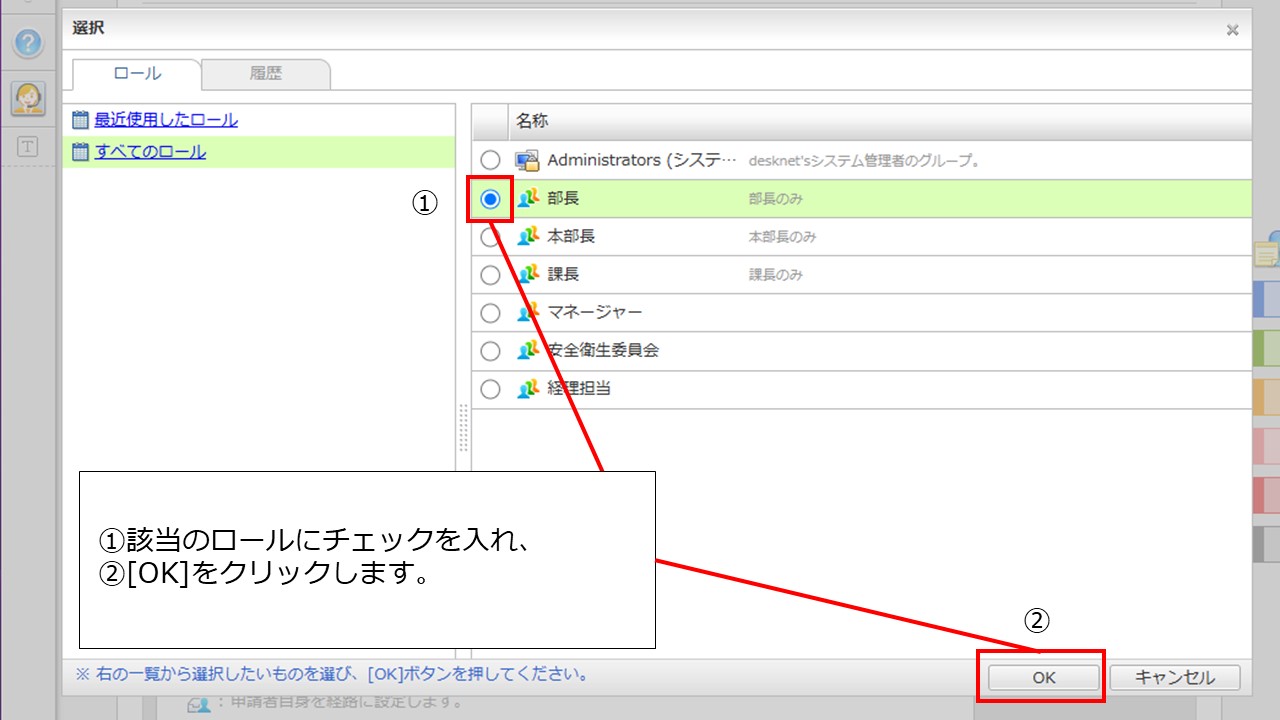Confirm selection with the OK button

tap(1044, 677)
